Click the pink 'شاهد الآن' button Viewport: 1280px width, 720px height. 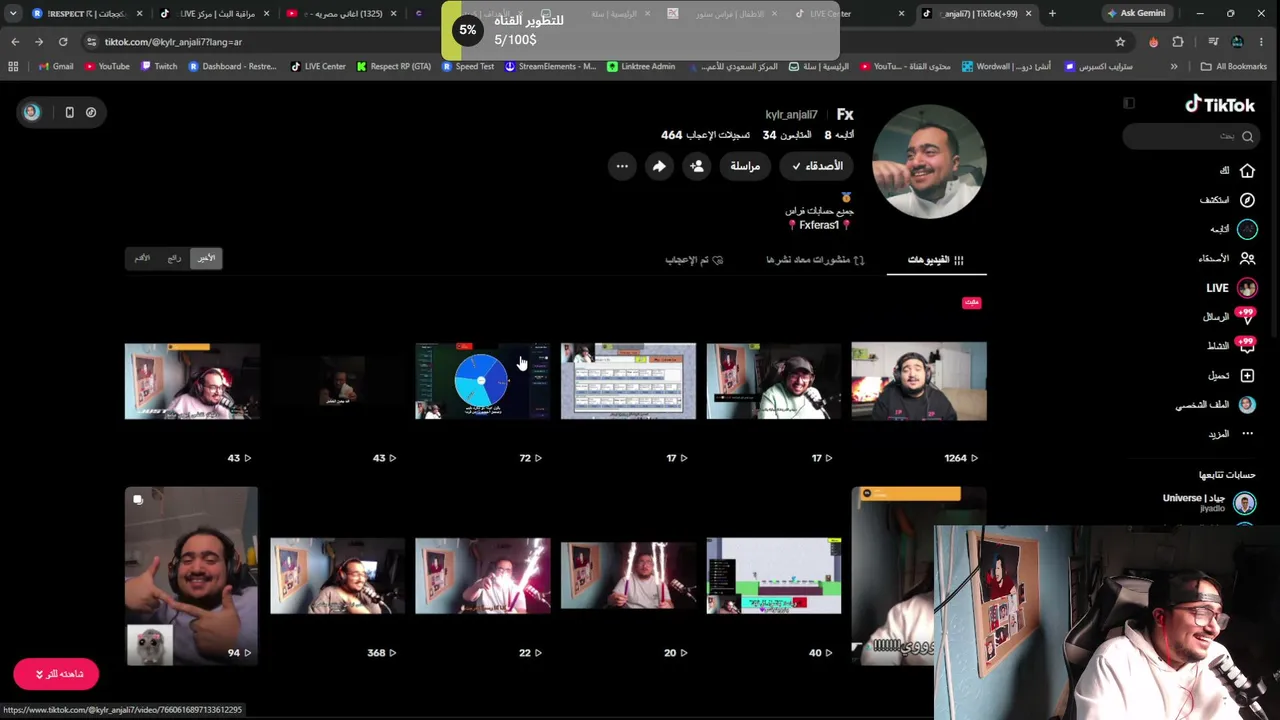[x=56, y=674]
